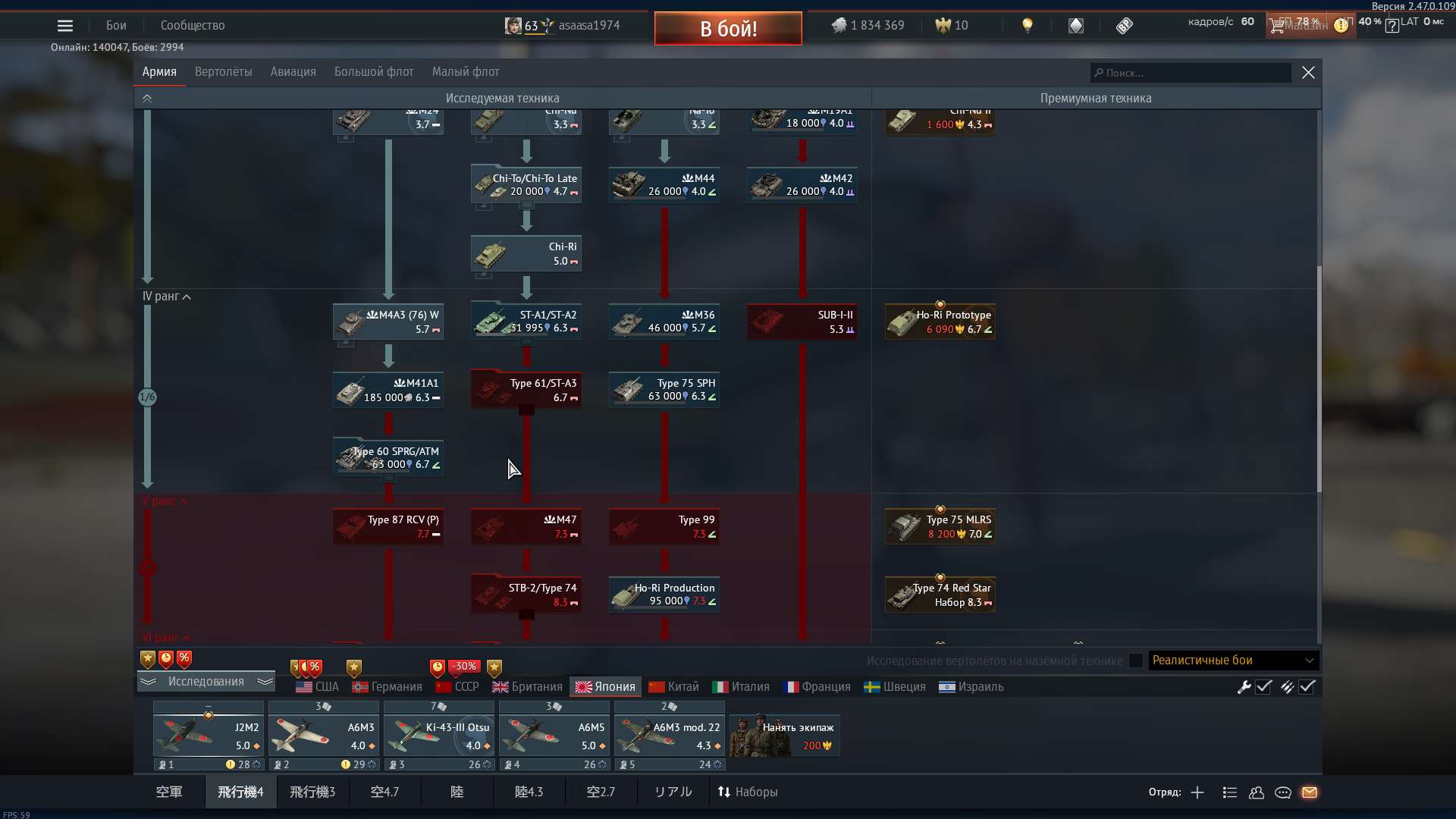Select the Израиль nation tab

click(971, 687)
